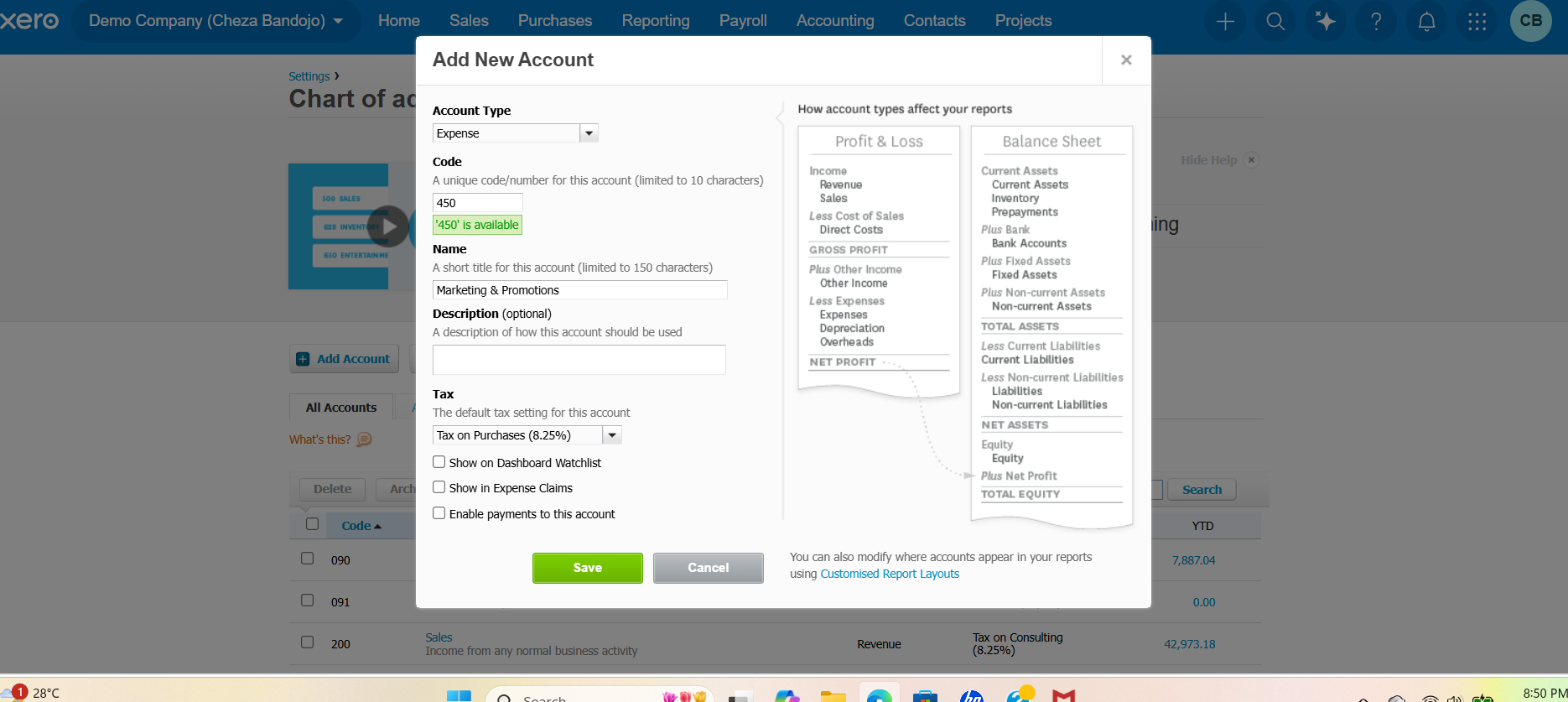The image size is (1568, 702).
Task: Open the Sales menu
Action: click(x=469, y=21)
